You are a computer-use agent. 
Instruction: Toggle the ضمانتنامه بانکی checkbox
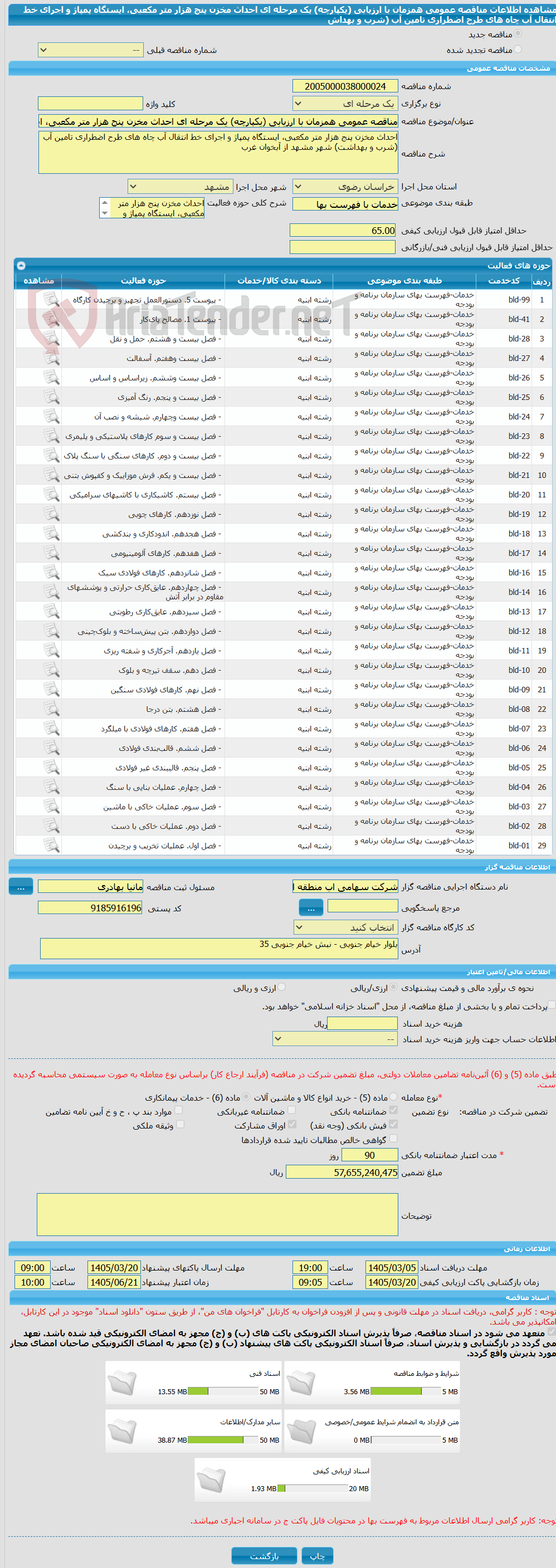pyautogui.click(x=393, y=1110)
